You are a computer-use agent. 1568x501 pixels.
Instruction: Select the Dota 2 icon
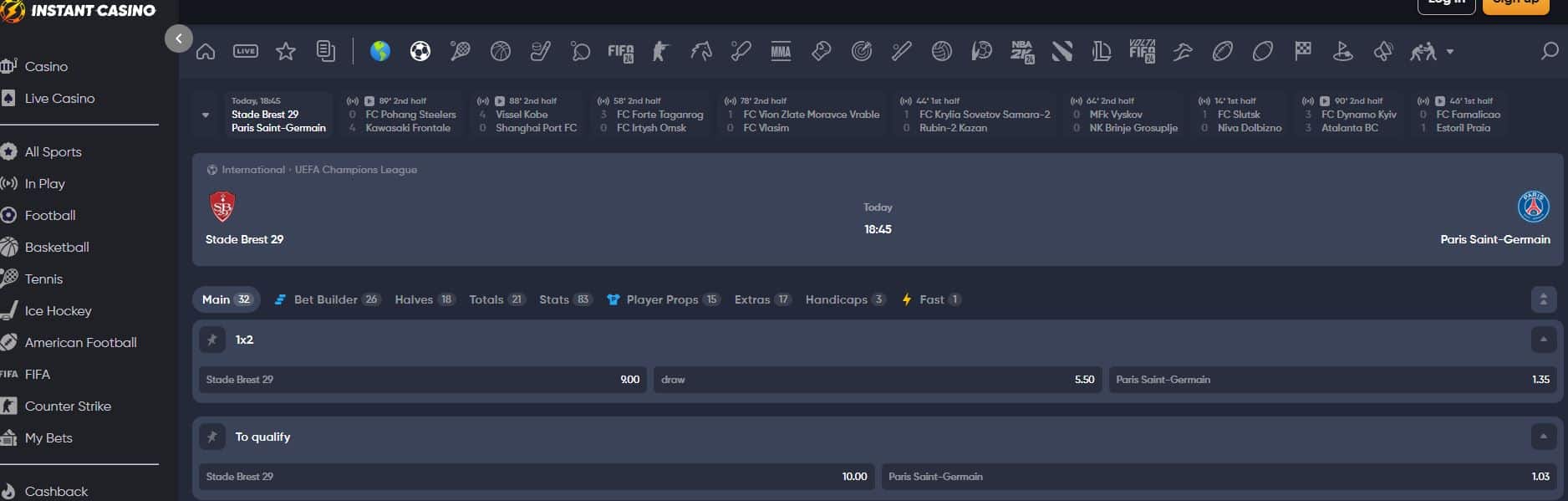point(1062,52)
